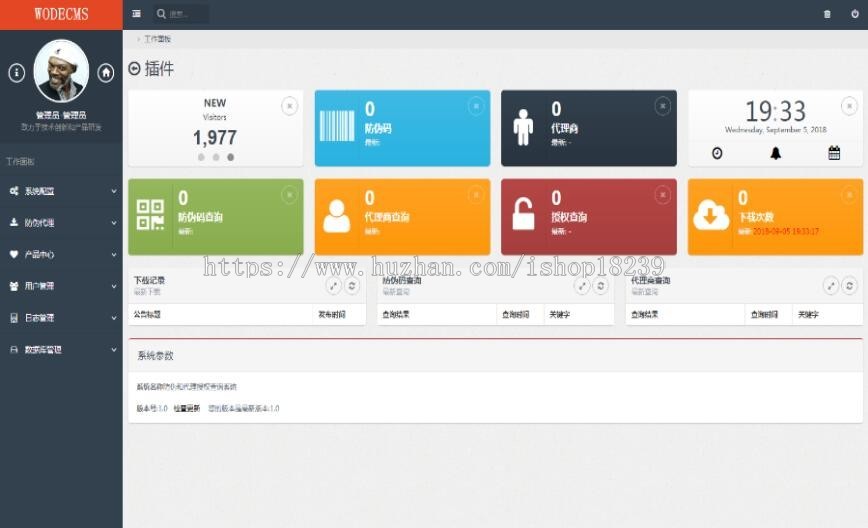The image size is (868, 528).
Task: Click the refresh button on 下载记录 panel
Action: tap(352, 286)
